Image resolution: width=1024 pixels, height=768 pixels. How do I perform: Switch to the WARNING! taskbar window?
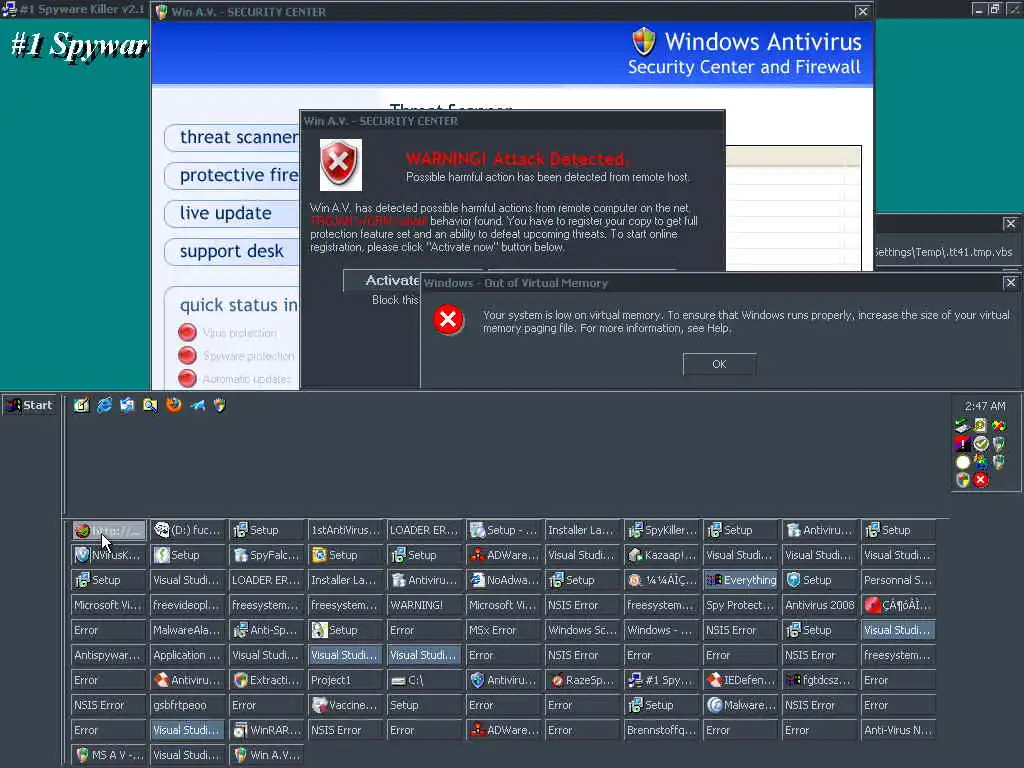pos(424,605)
